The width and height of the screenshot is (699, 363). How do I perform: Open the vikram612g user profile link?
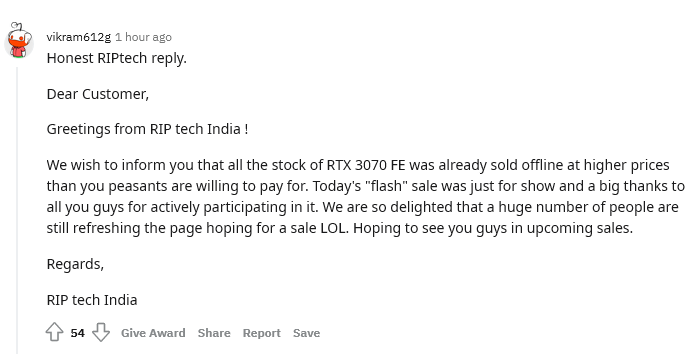point(78,37)
